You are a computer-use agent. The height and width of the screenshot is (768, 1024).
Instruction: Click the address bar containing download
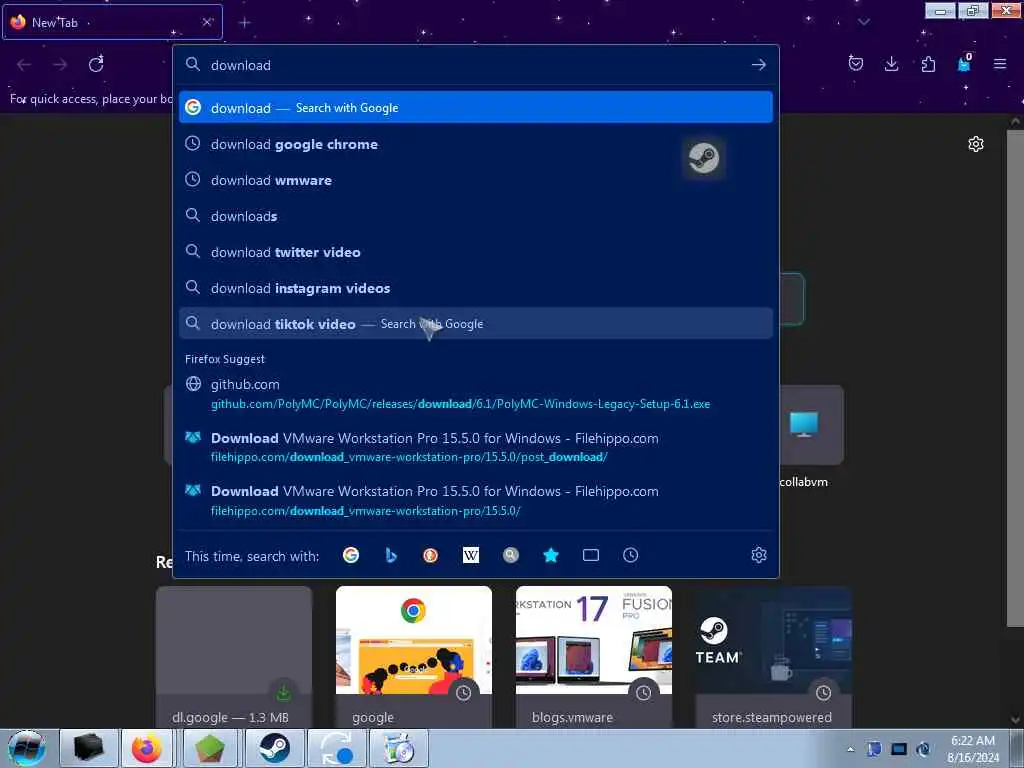(477, 65)
